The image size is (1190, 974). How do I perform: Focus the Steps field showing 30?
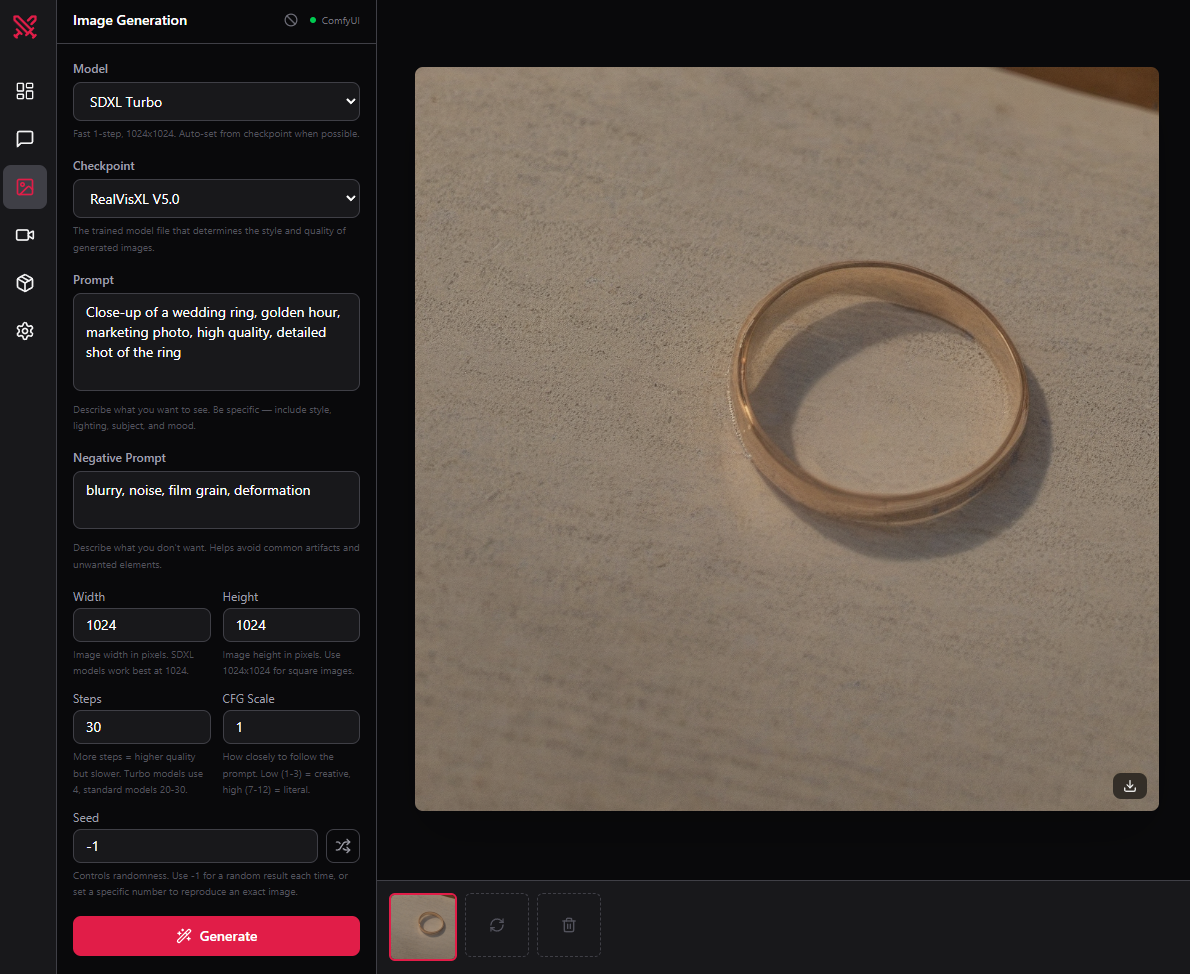click(x=142, y=727)
